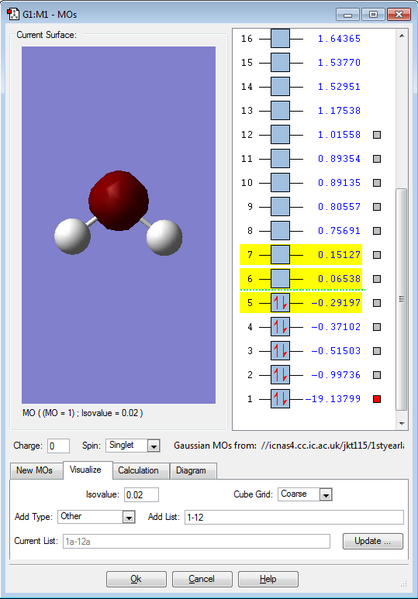The height and width of the screenshot is (599, 418).
Task: Maximize the G1:M1 - MOs window
Action: coord(373,15)
